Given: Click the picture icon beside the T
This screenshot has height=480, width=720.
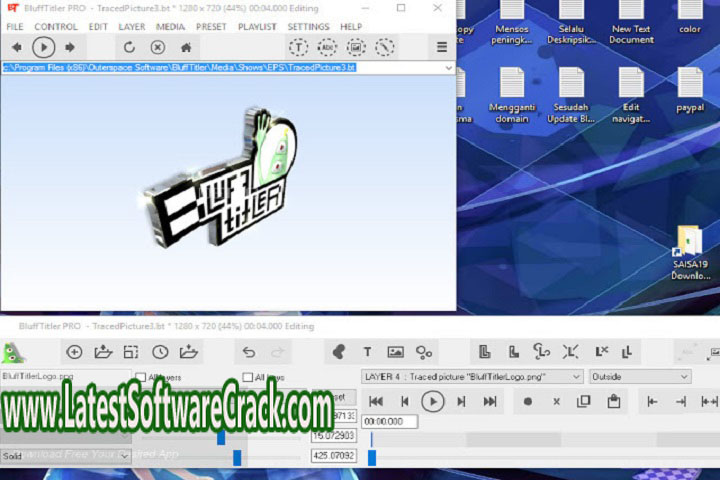Looking at the screenshot, I should pyautogui.click(x=395, y=352).
